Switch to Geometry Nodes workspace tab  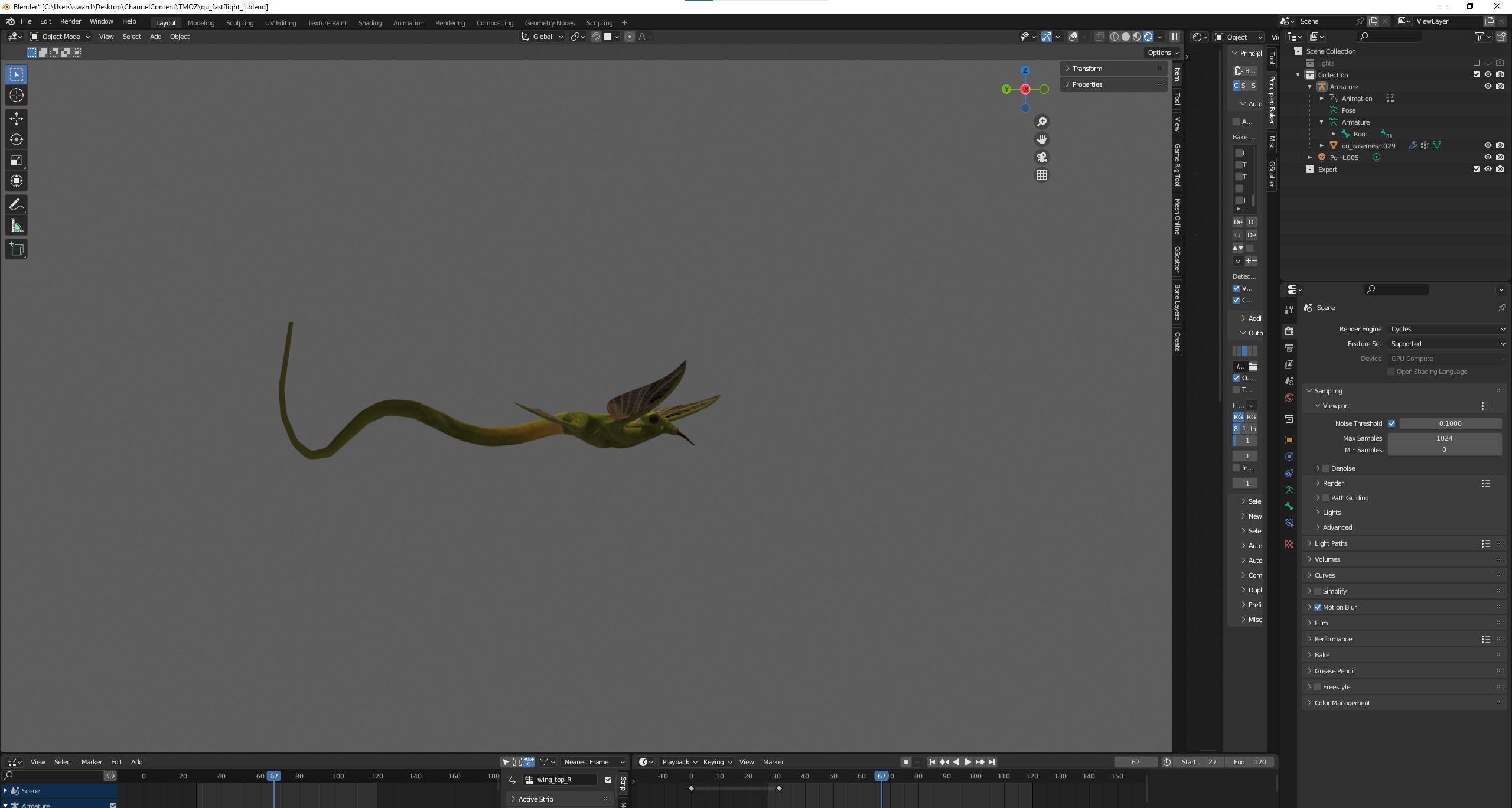click(x=549, y=23)
